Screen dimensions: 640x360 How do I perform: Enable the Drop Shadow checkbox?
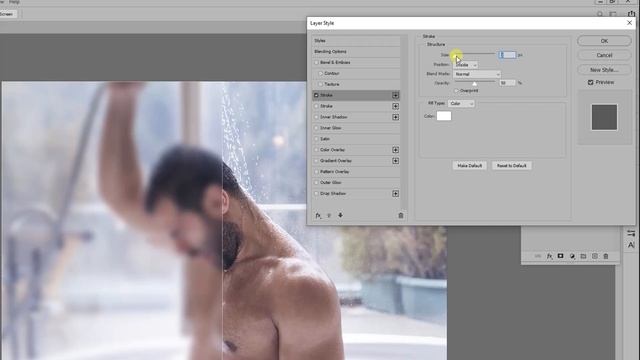click(316, 193)
